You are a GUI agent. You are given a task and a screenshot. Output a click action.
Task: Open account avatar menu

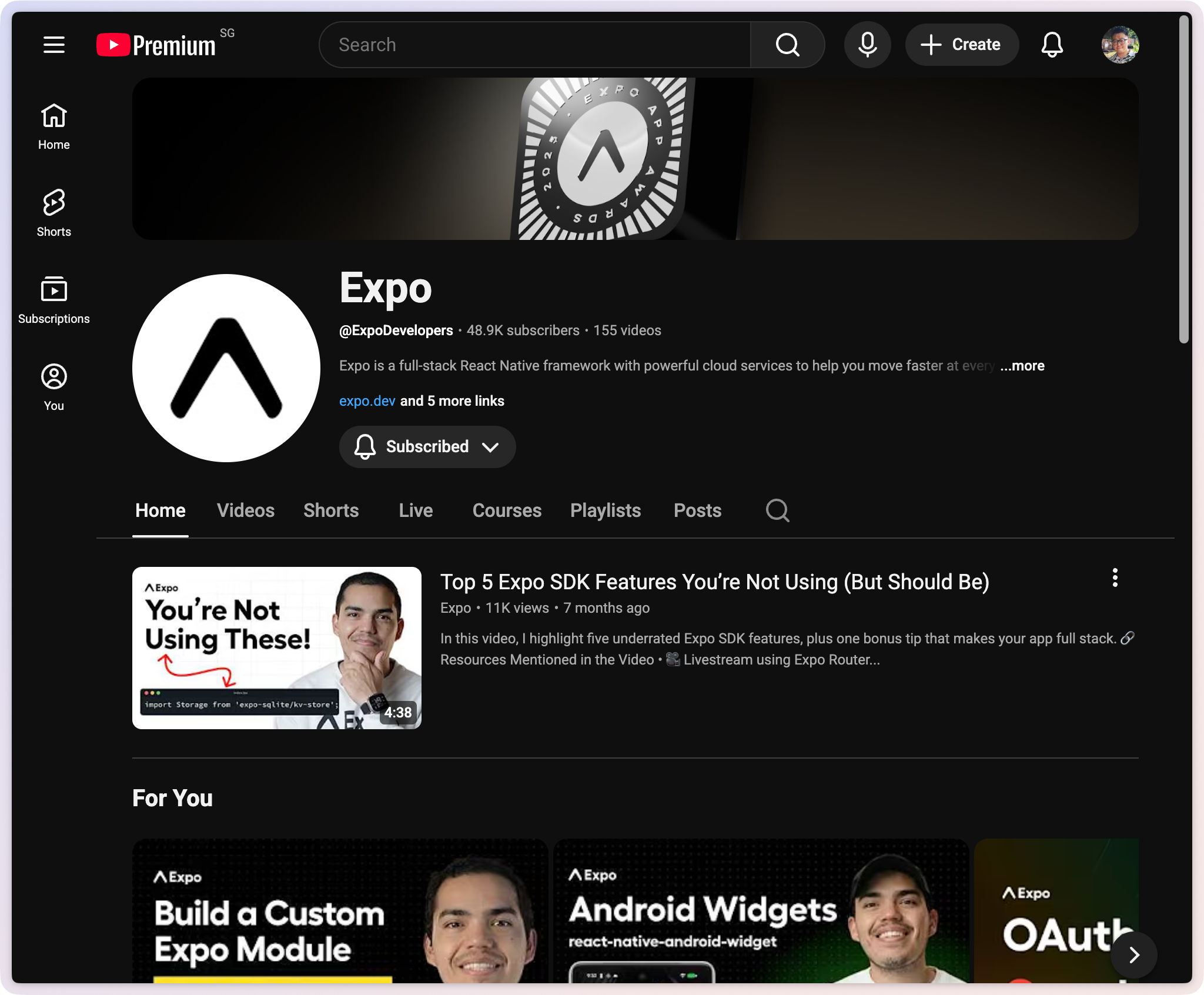point(1120,45)
